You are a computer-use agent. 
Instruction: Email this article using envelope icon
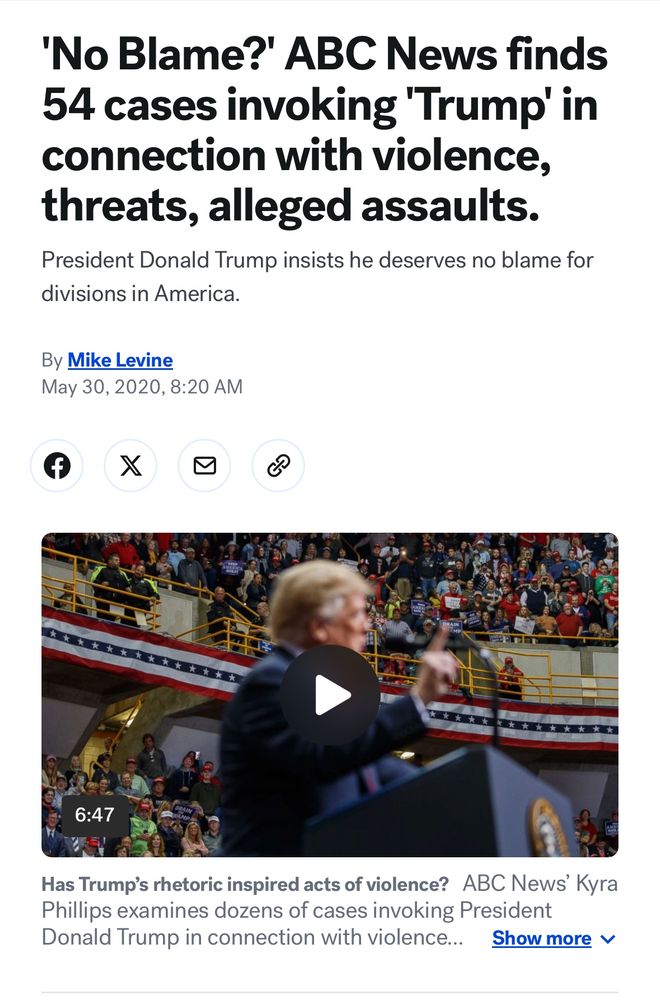(205, 466)
